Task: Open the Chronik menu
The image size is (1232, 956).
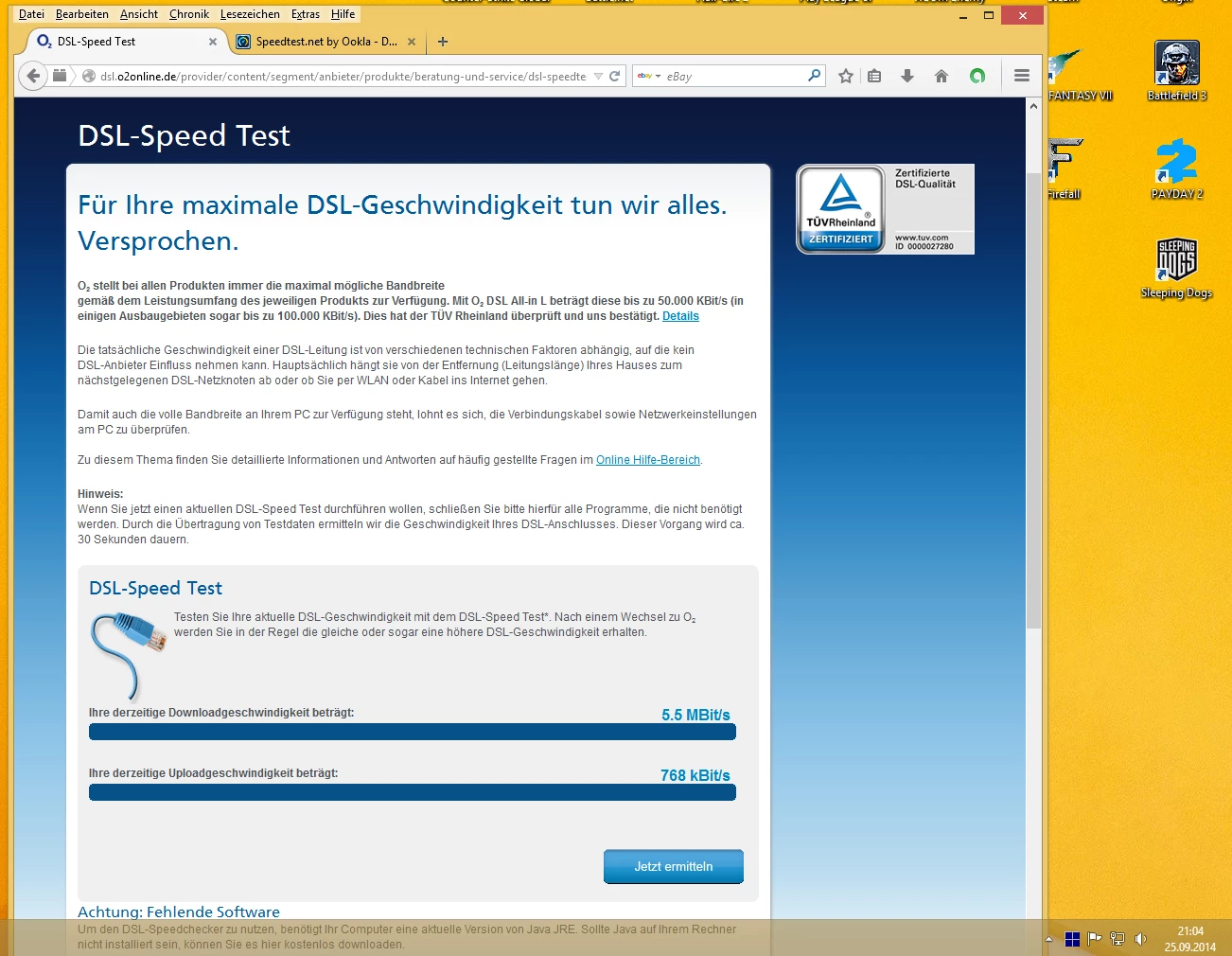Action: 189,14
